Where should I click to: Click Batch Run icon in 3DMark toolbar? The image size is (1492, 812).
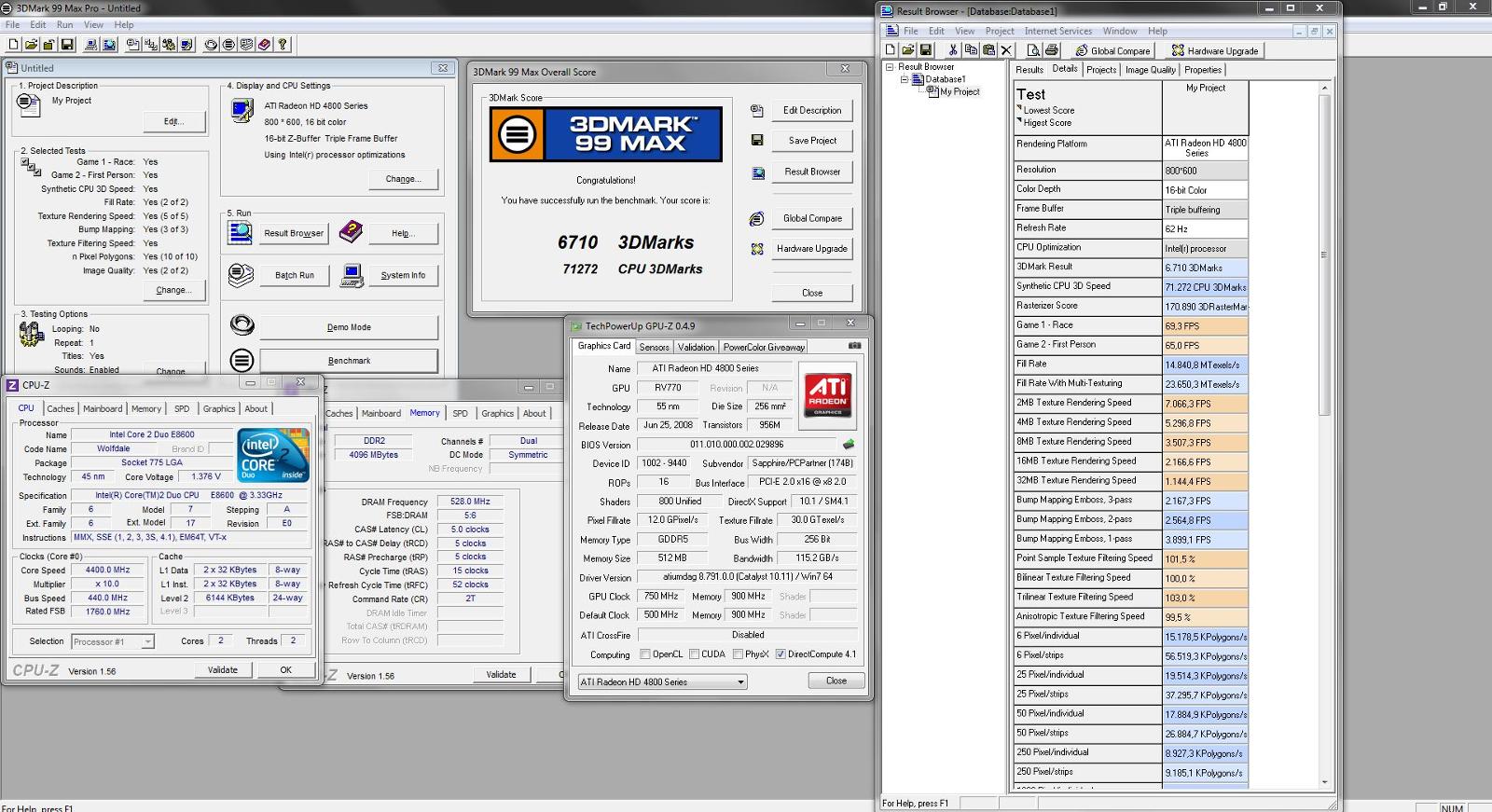coord(246,44)
